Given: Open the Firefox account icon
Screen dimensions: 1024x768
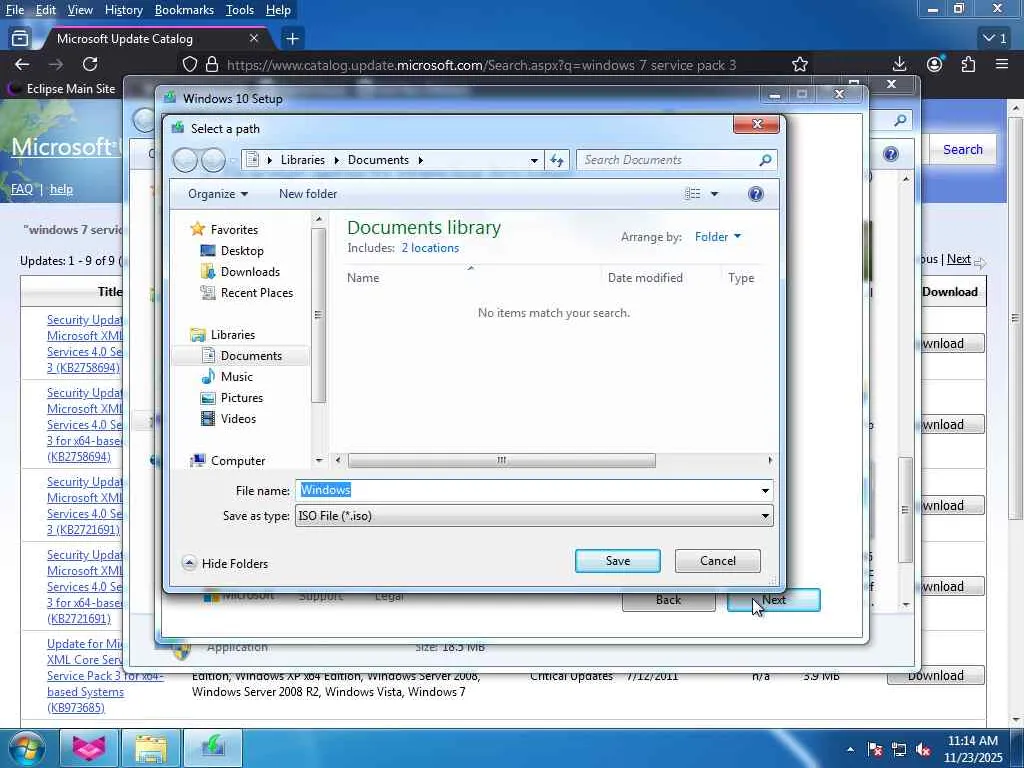Looking at the screenshot, I should (x=935, y=64).
